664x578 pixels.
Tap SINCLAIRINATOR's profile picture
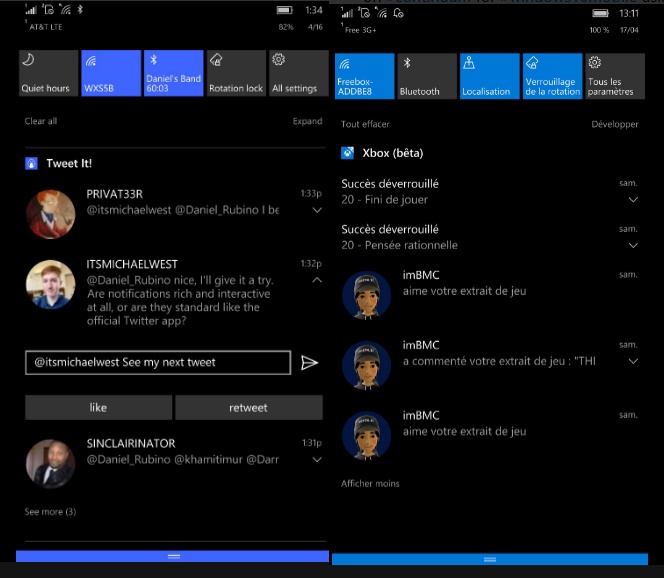coord(50,462)
